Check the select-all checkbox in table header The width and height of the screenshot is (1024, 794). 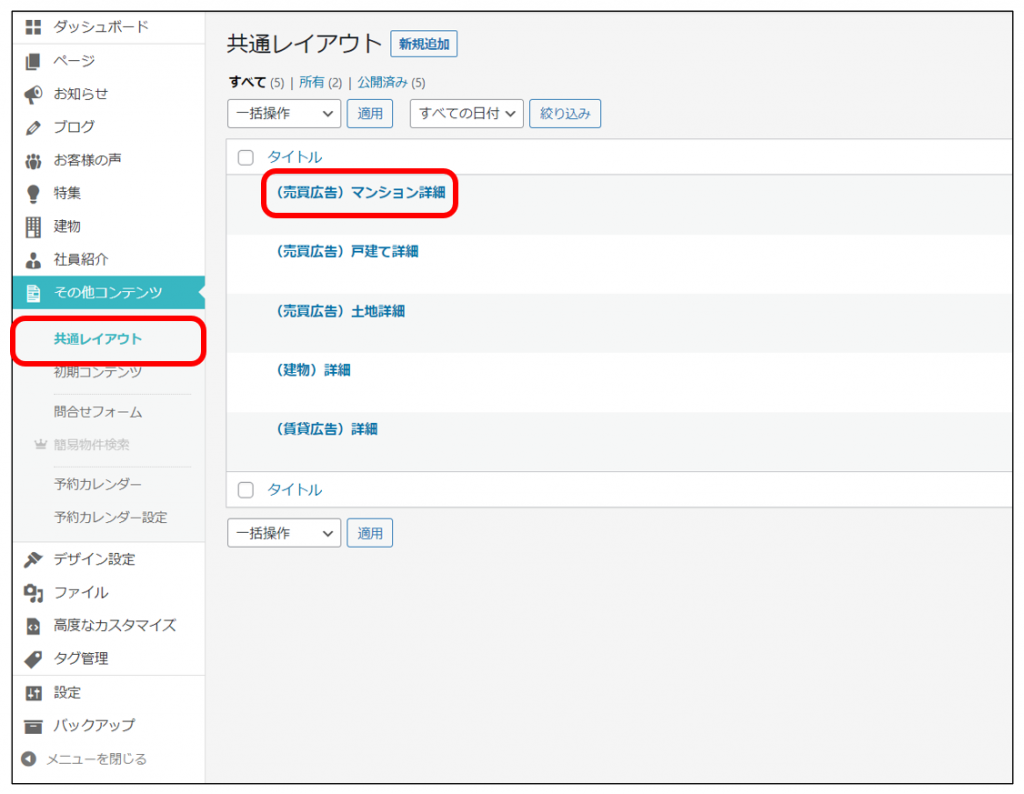coord(246,157)
